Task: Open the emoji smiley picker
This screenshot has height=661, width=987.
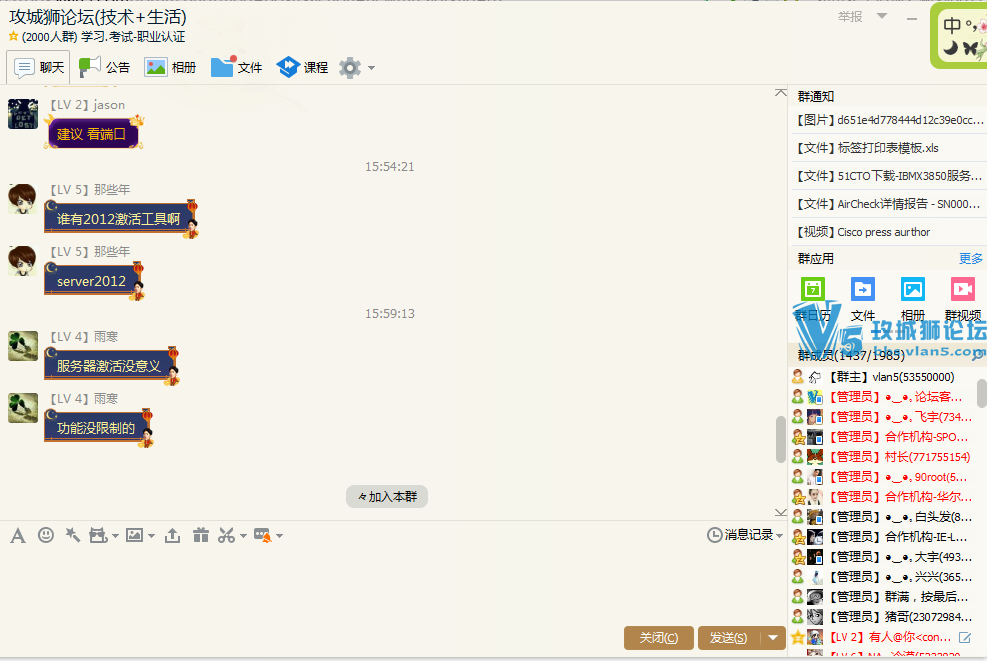Action: tap(45, 536)
